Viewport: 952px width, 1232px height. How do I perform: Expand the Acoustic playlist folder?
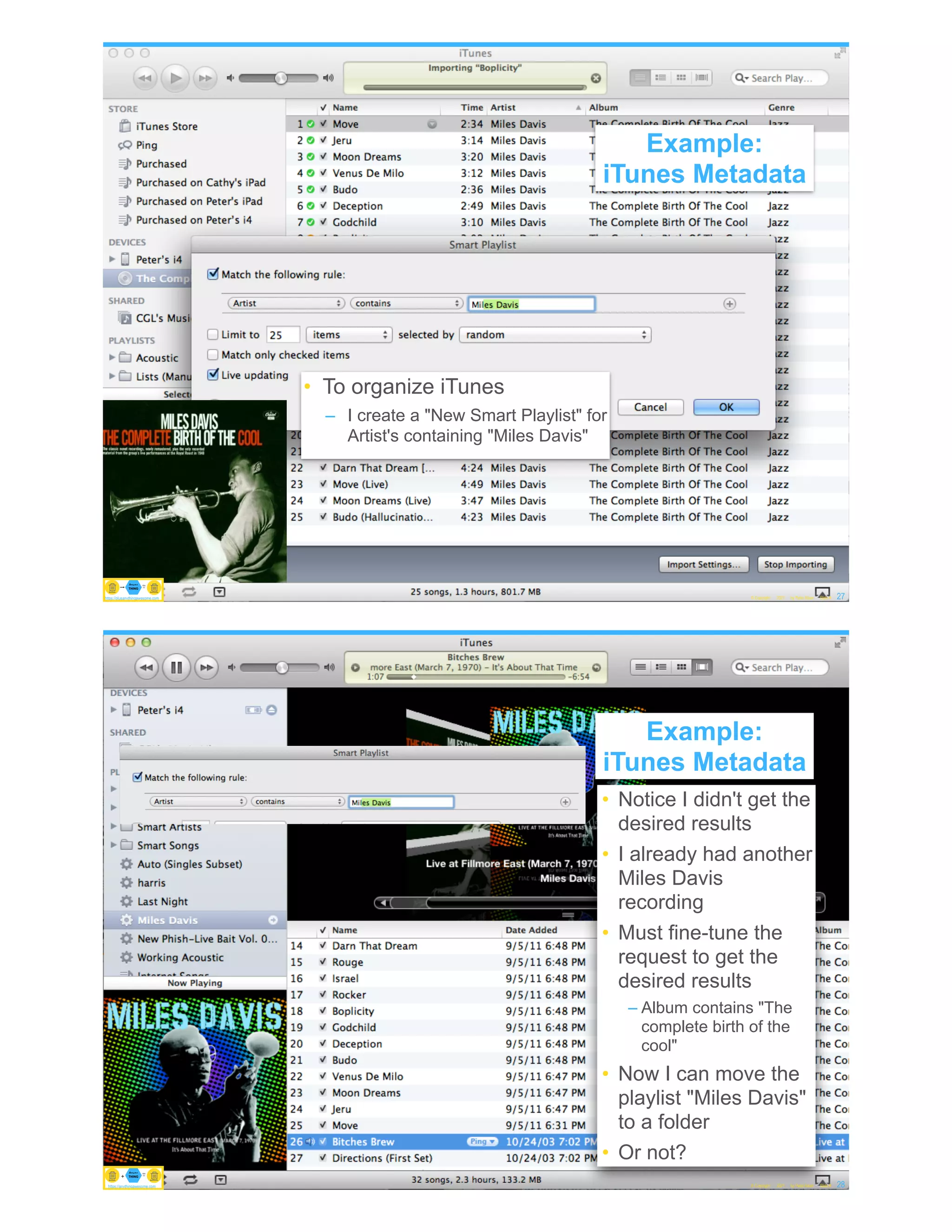(x=112, y=358)
